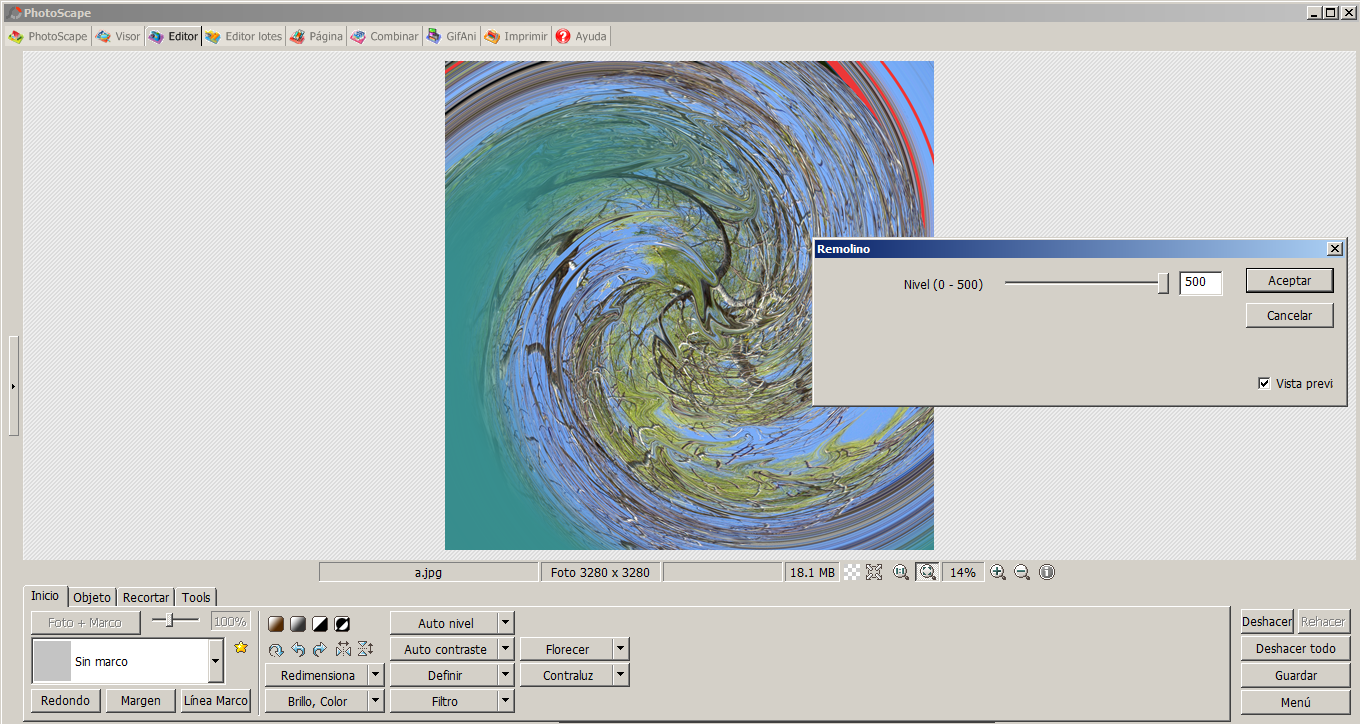Select the Inicio tab
1360x724 pixels.
tap(45, 596)
